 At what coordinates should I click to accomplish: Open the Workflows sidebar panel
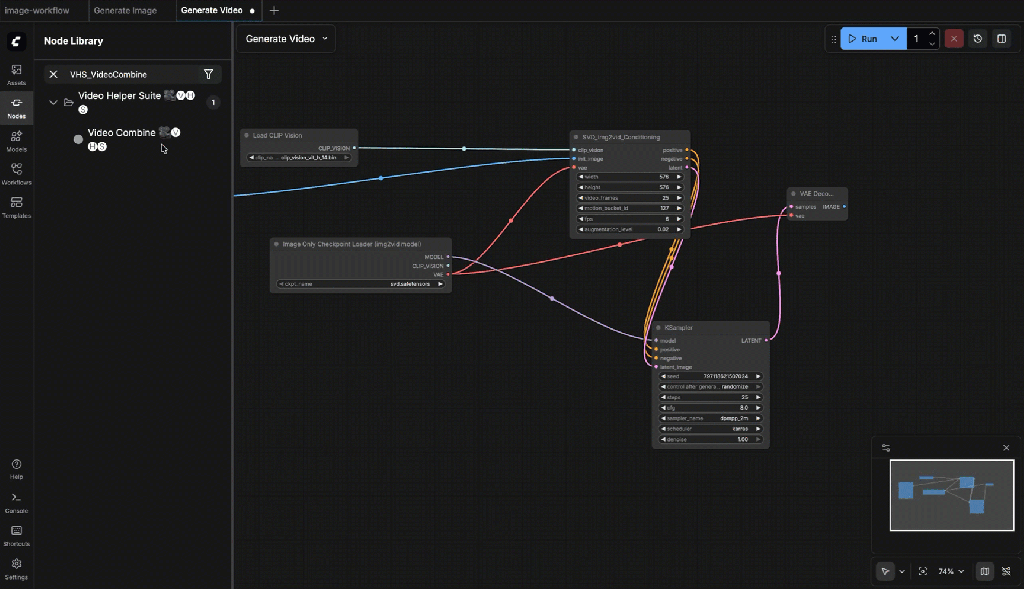[x=16, y=174]
